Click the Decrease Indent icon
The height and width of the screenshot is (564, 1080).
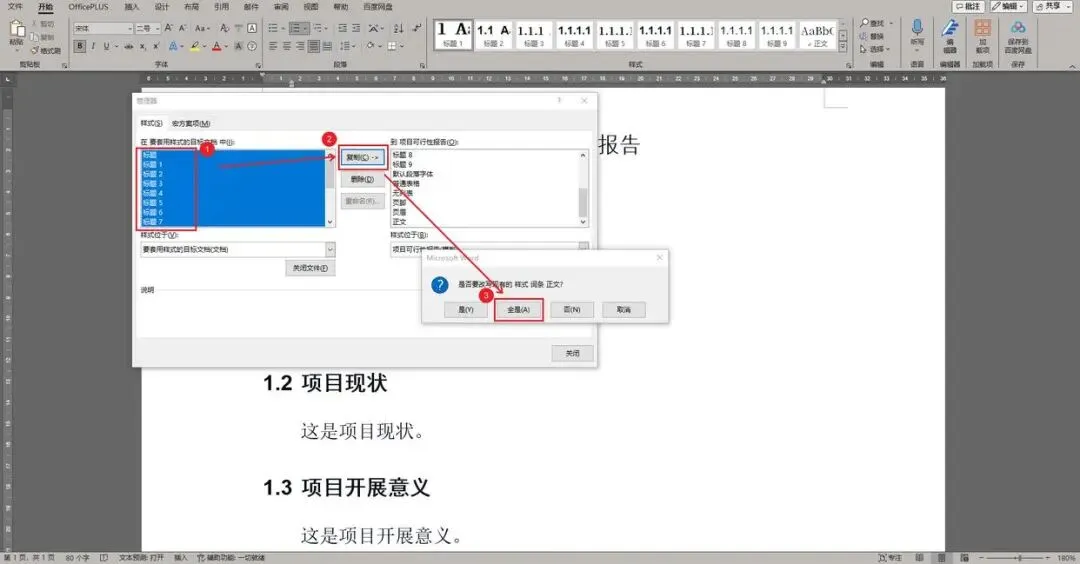[342, 28]
